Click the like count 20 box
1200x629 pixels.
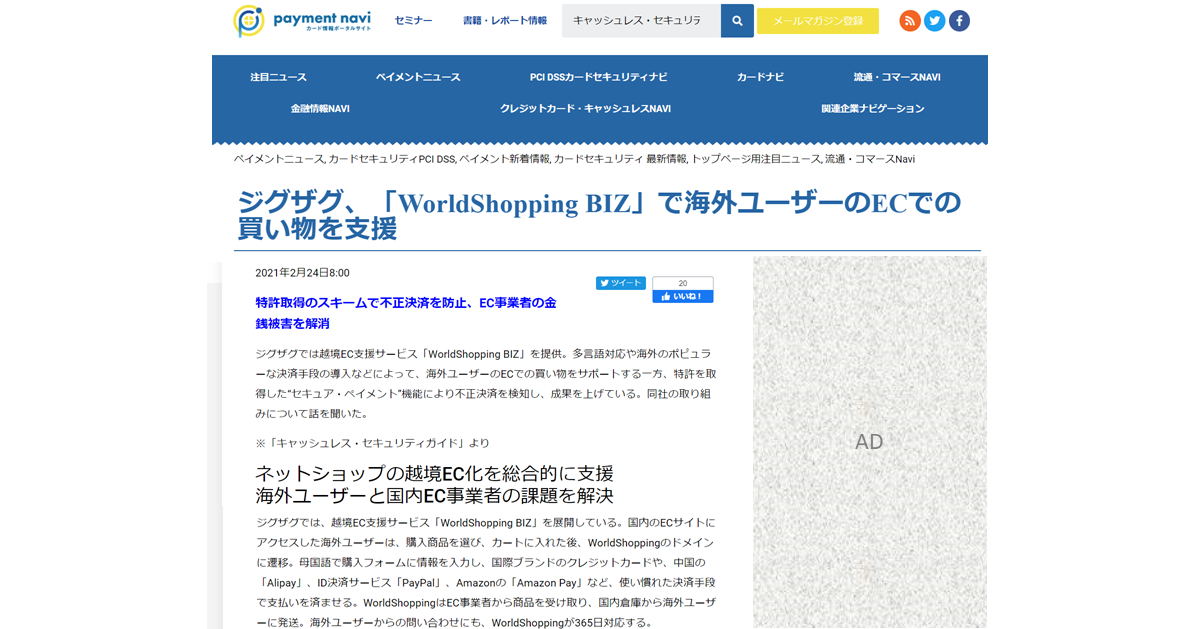[683, 283]
